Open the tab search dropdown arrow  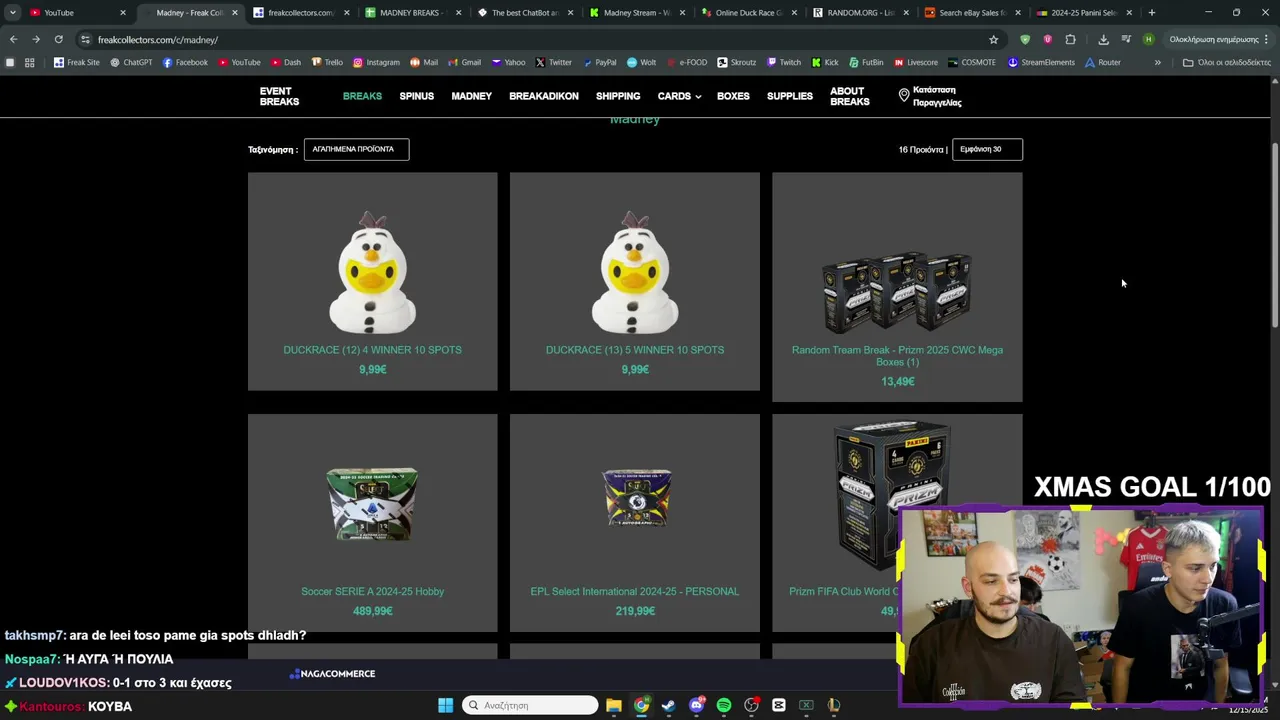click(x=12, y=13)
